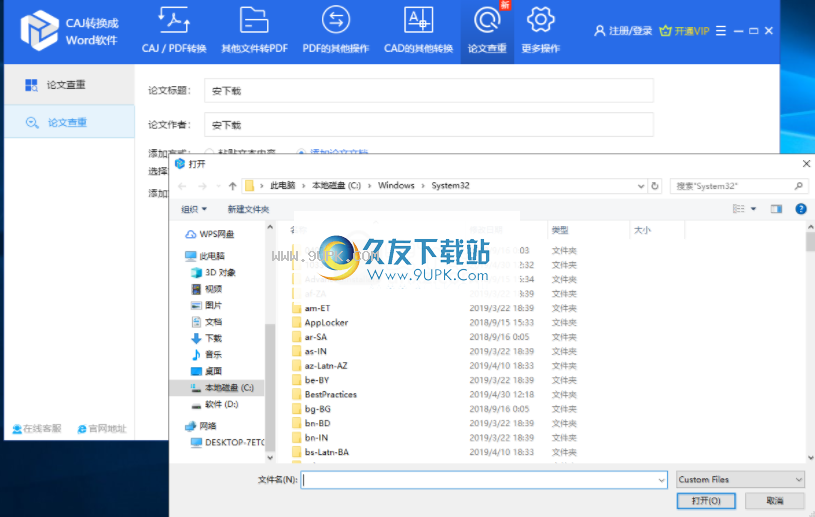Open 下载 folder in tree
This screenshot has width=815, height=517.
pos(207,338)
